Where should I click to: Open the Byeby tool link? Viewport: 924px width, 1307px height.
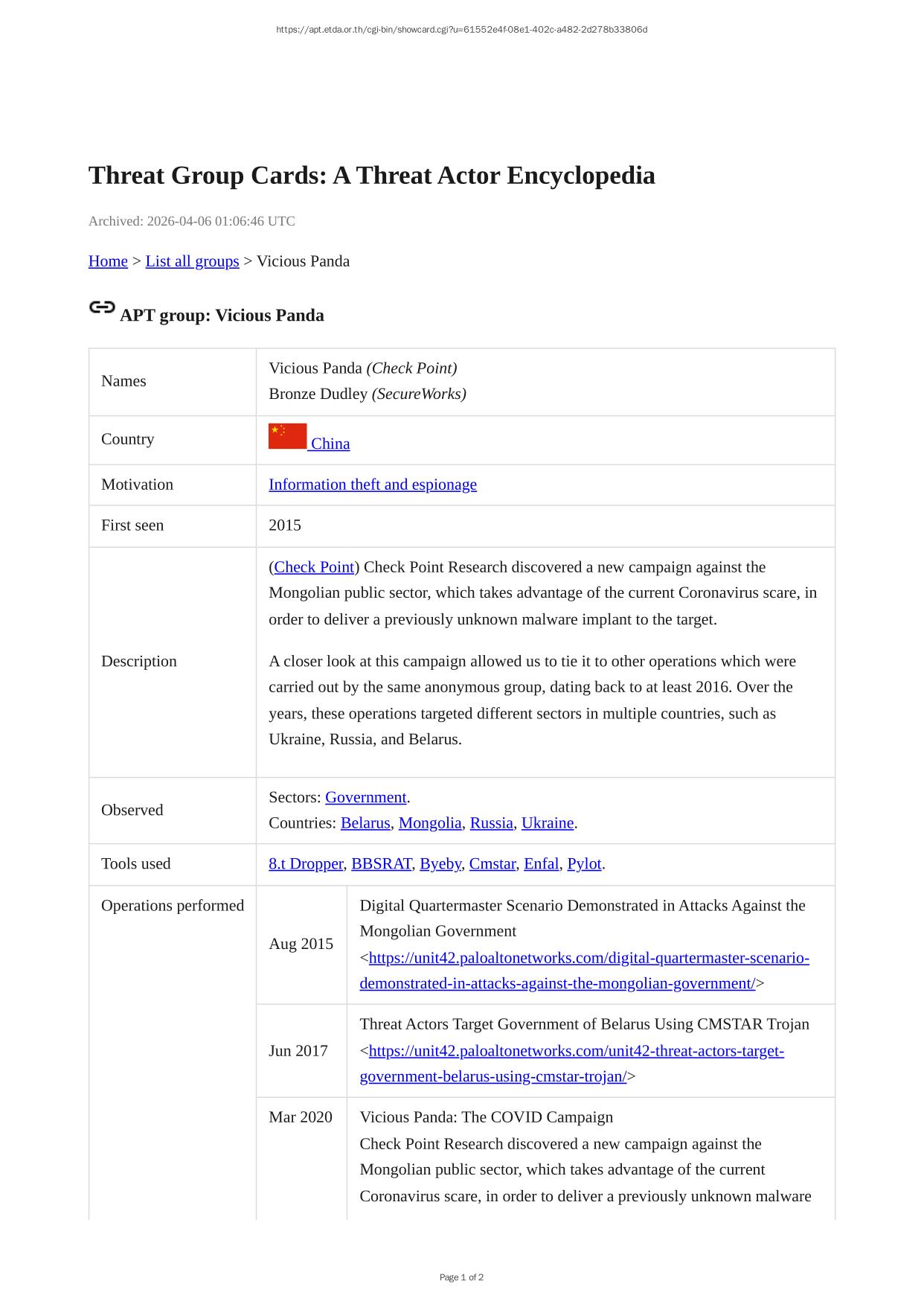coord(440,864)
